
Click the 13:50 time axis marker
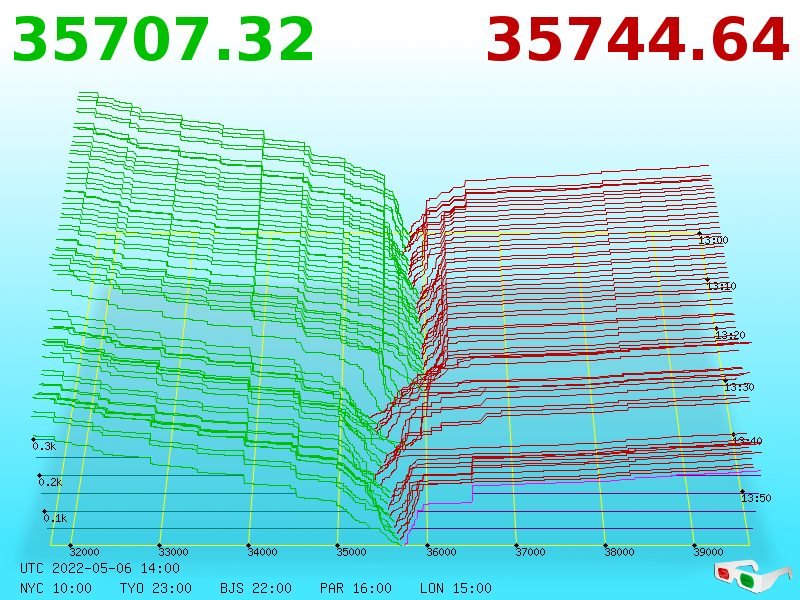click(x=756, y=498)
